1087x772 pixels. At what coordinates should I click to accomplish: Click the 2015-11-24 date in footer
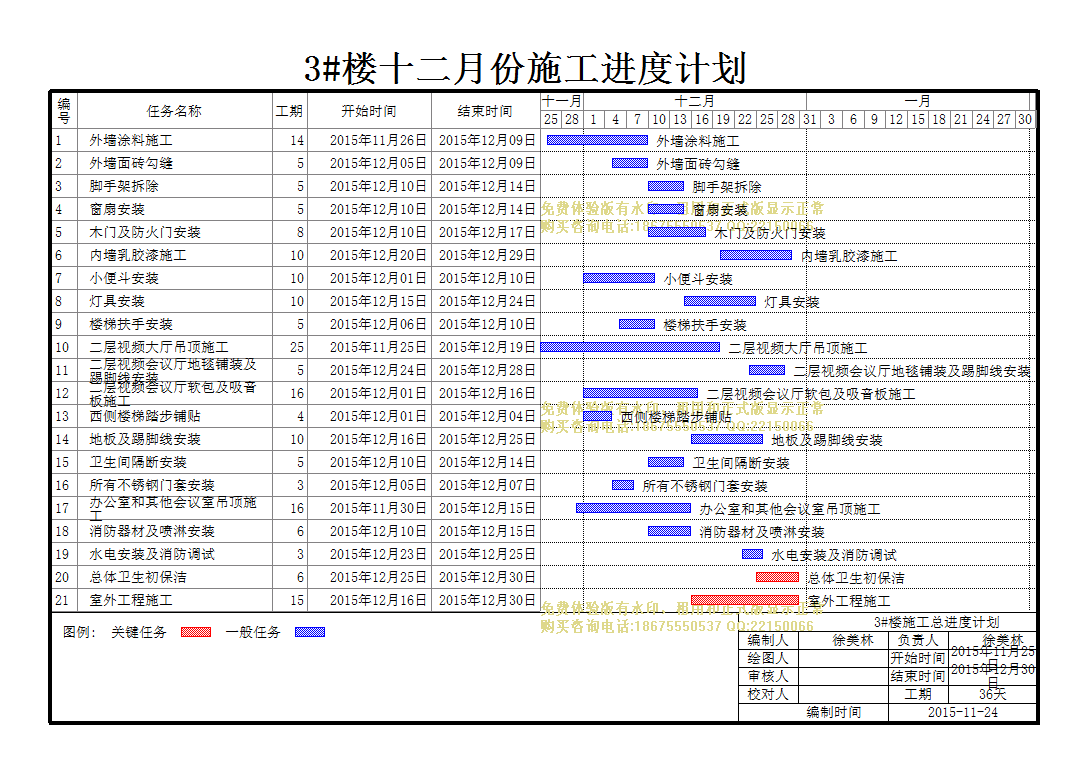pos(962,712)
